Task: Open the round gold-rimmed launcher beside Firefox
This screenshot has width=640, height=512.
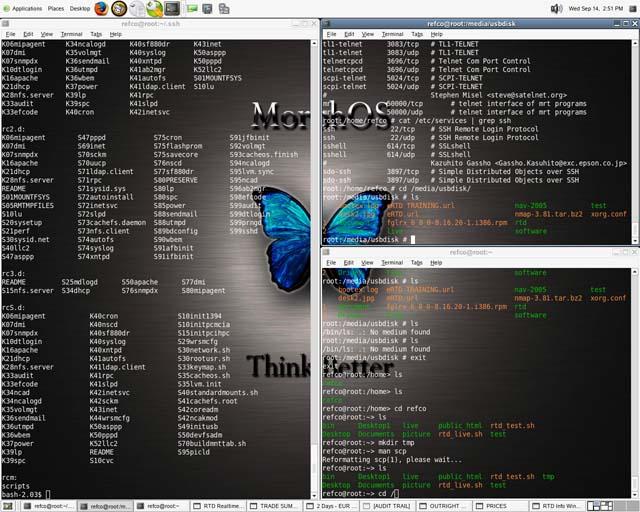Action: [x=119, y=8]
